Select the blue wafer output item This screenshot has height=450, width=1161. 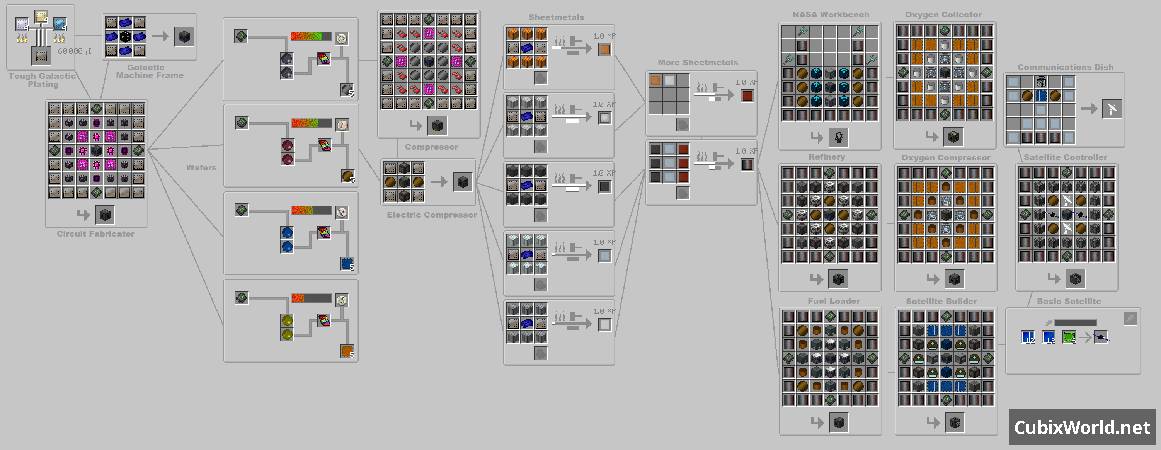click(x=348, y=263)
